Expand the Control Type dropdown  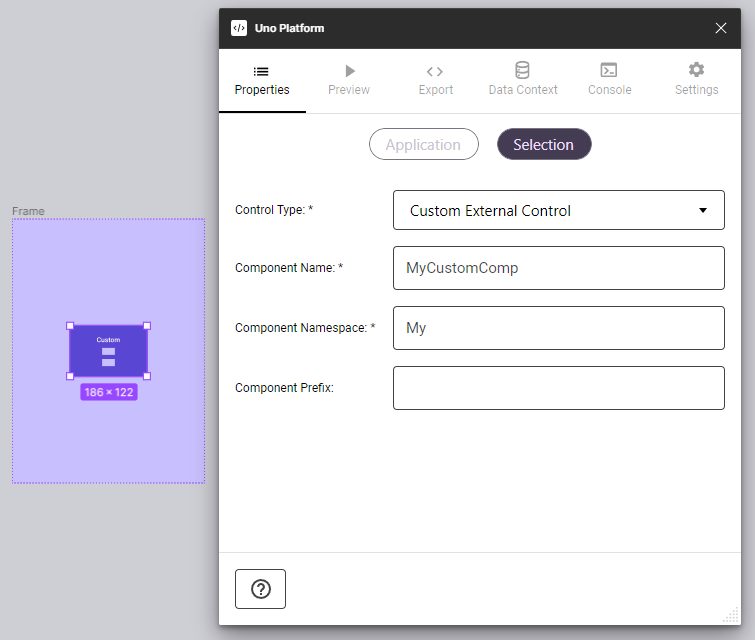click(558, 211)
